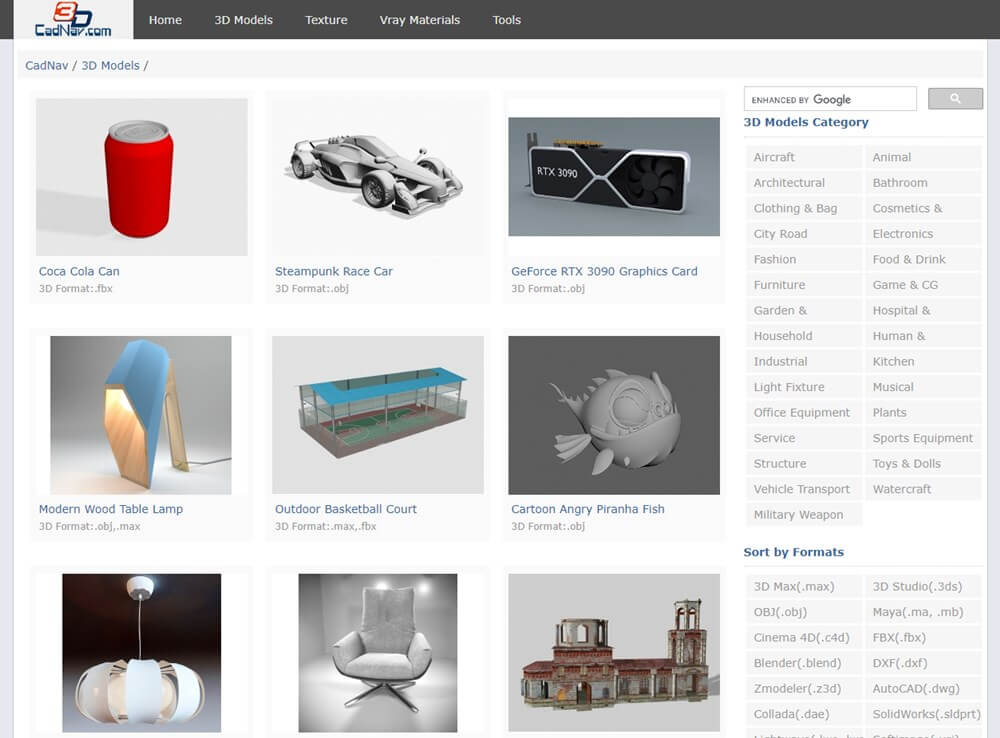This screenshot has width=1000, height=738.
Task: Click inside the Google search field
Action: (x=830, y=99)
